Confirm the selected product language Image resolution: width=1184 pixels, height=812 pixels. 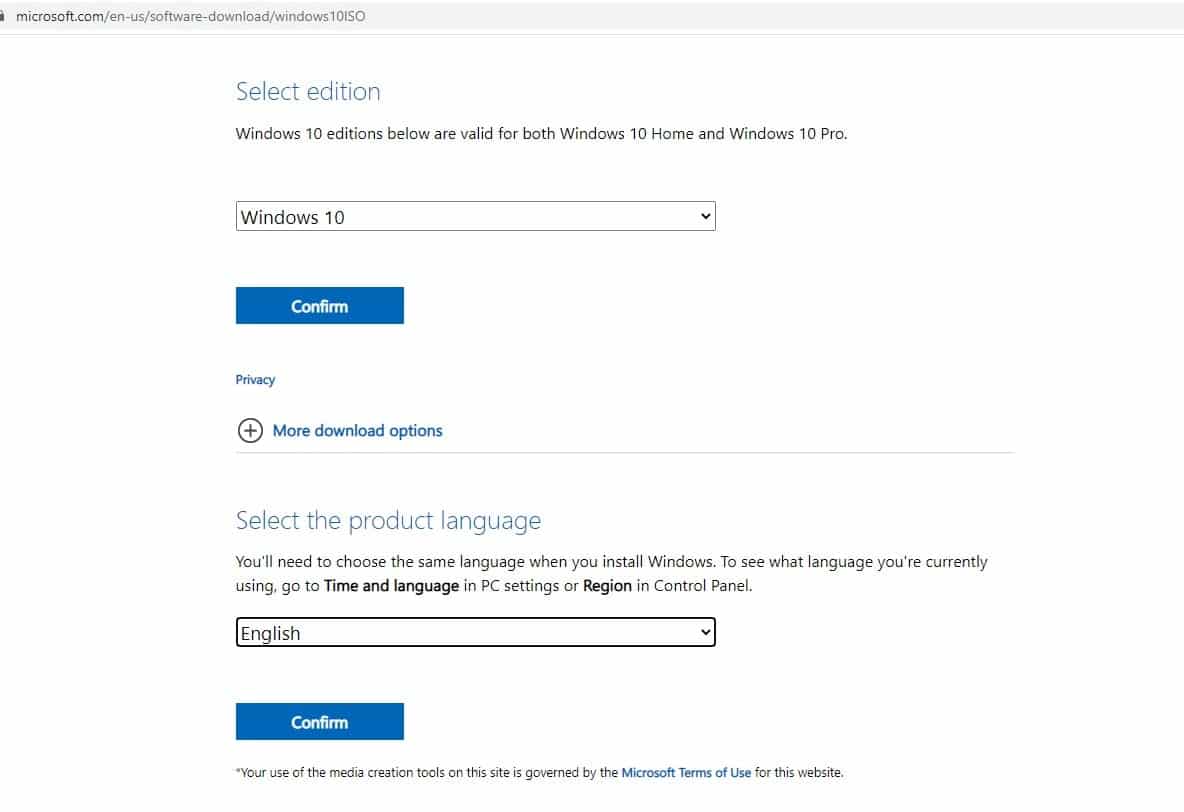coord(319,721)
